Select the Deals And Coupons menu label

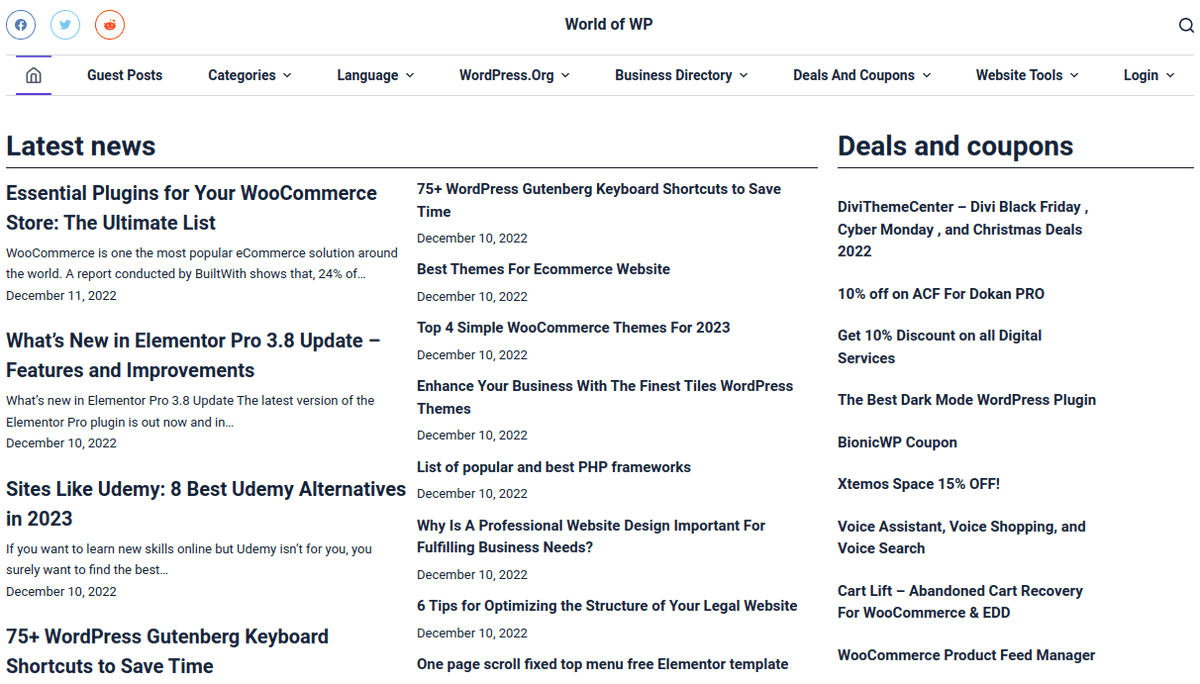coord(854,75)
